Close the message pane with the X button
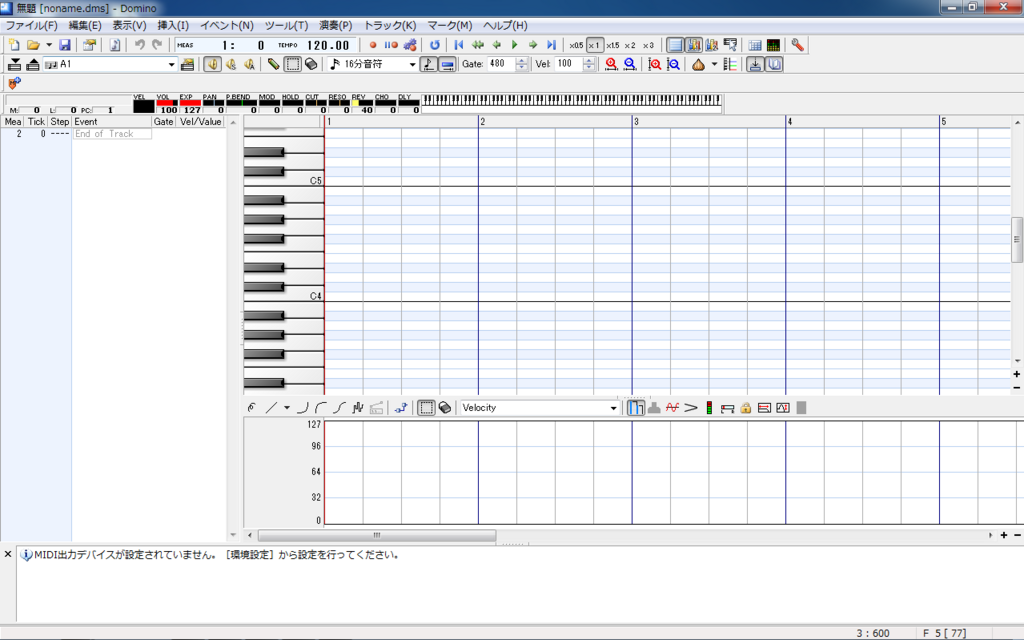This screenshot has width=1024, height=640. click(x=8, y=554)
